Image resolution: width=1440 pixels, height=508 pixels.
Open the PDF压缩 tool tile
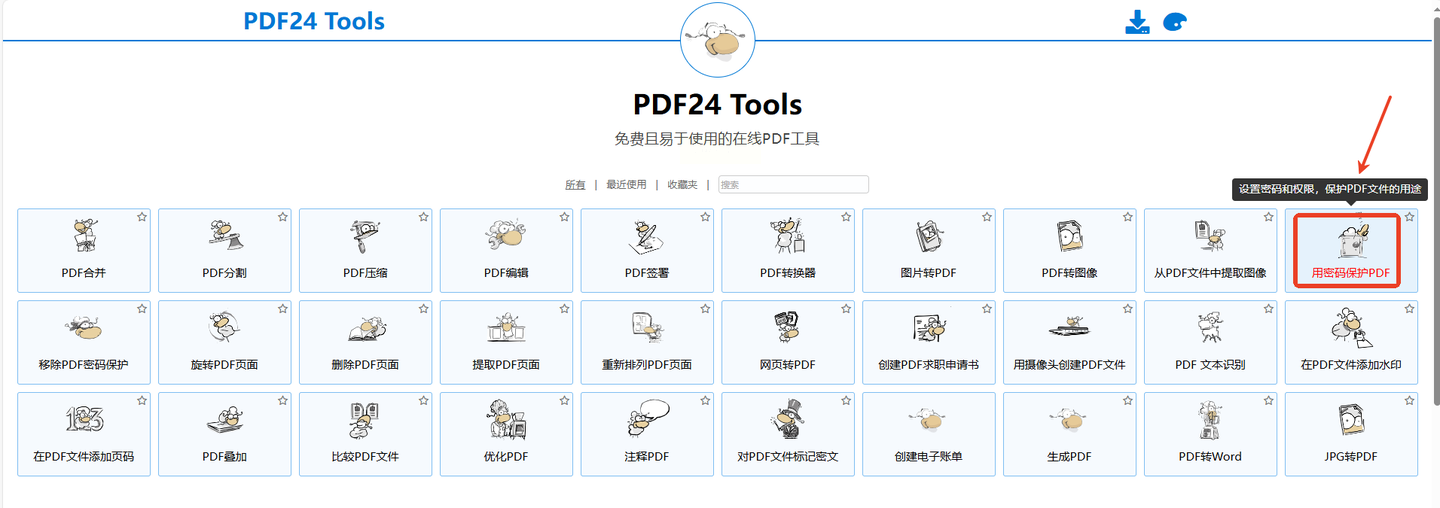[366, 251]
